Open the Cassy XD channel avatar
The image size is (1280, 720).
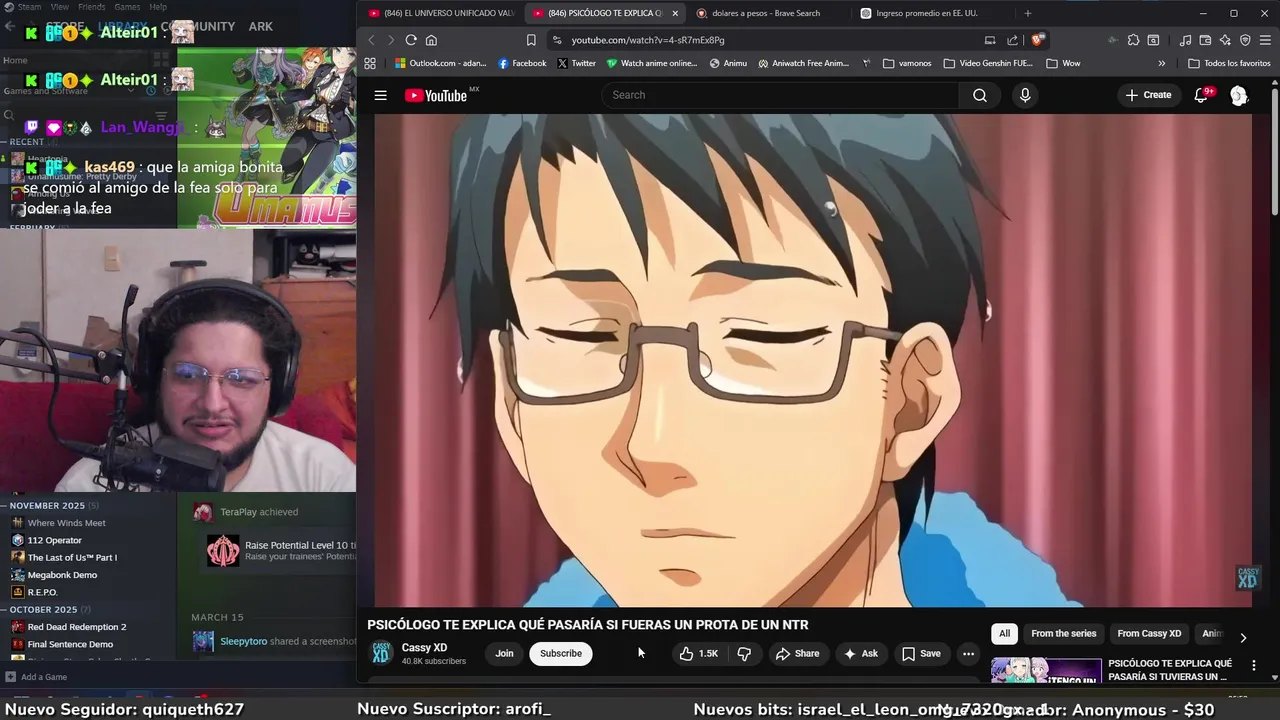(x=381, y=653)
